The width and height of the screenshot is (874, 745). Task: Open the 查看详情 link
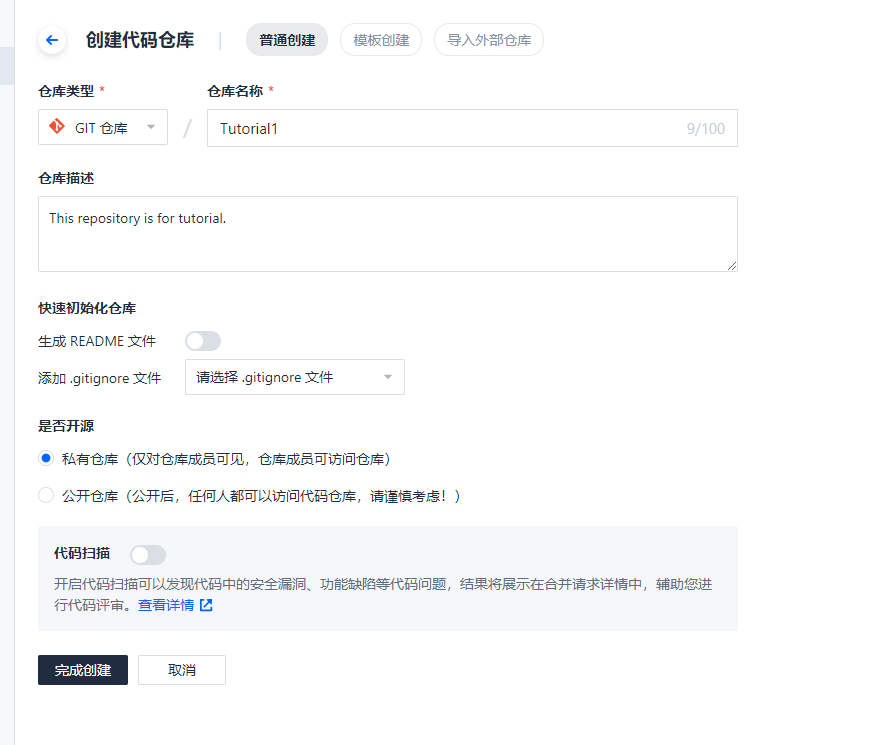(166, 605)
